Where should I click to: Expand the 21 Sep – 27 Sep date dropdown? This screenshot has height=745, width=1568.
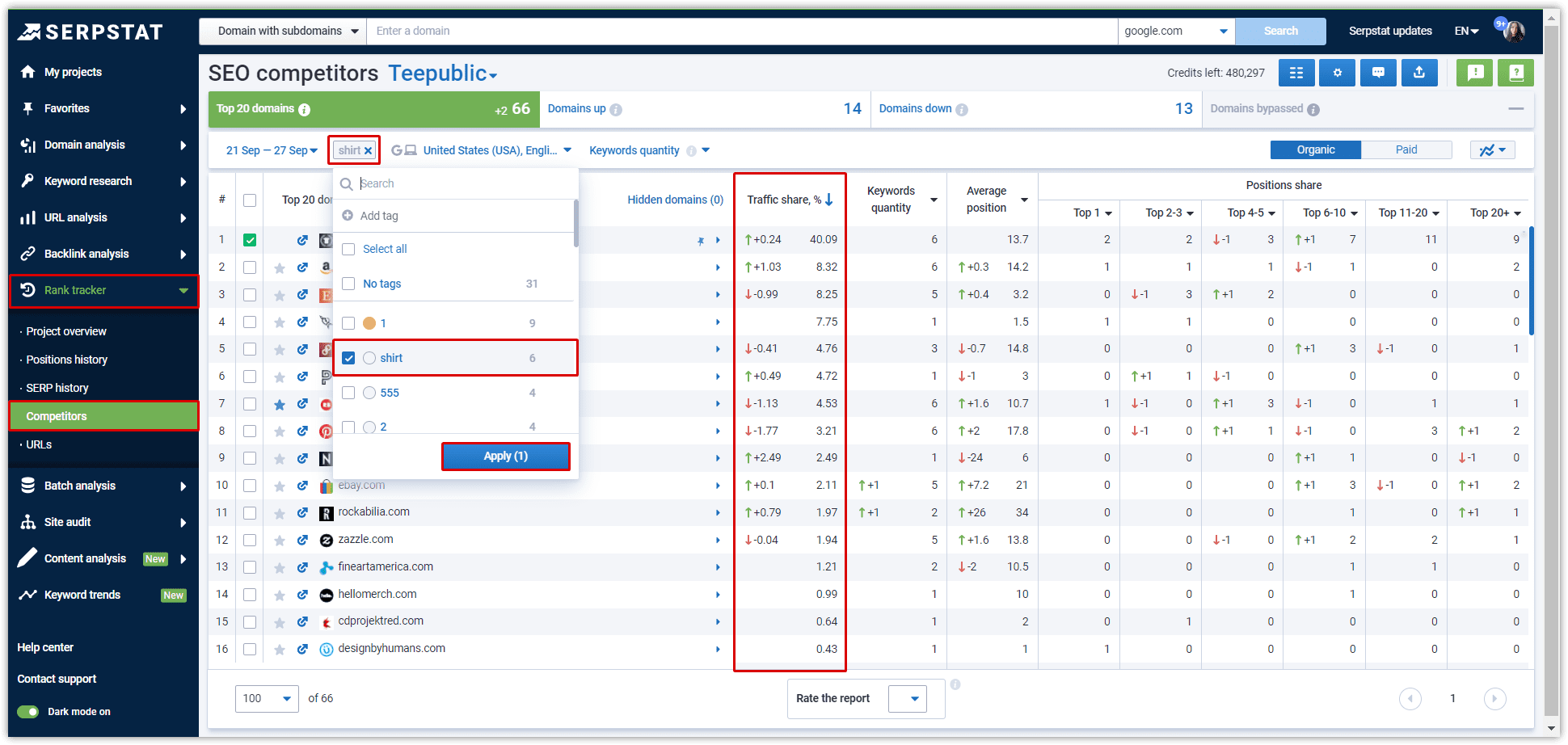coord(272,150)
